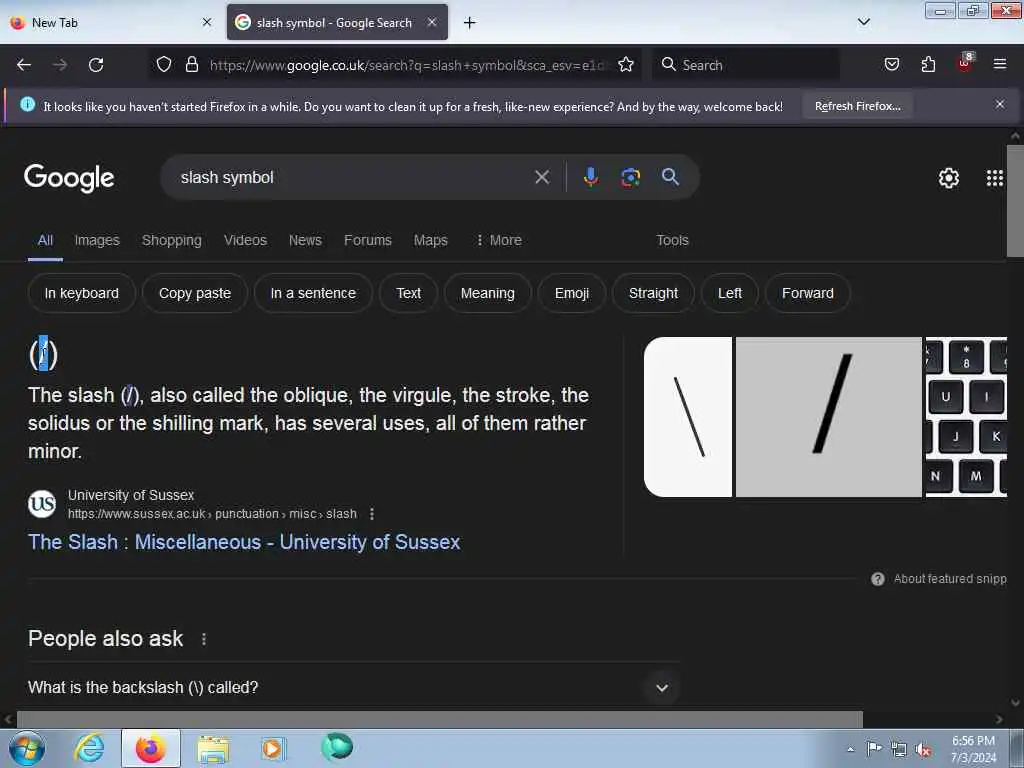
Task: Go back with the browser back arrow
Action: tap(24, 65)
